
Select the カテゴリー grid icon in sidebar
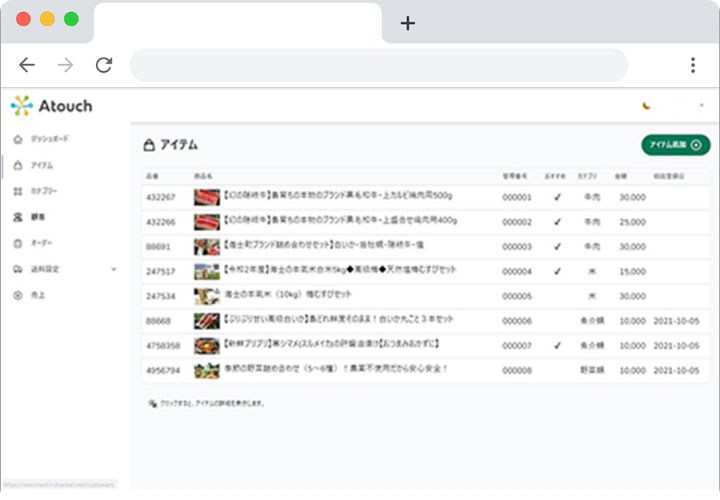(x=17, y=191)
